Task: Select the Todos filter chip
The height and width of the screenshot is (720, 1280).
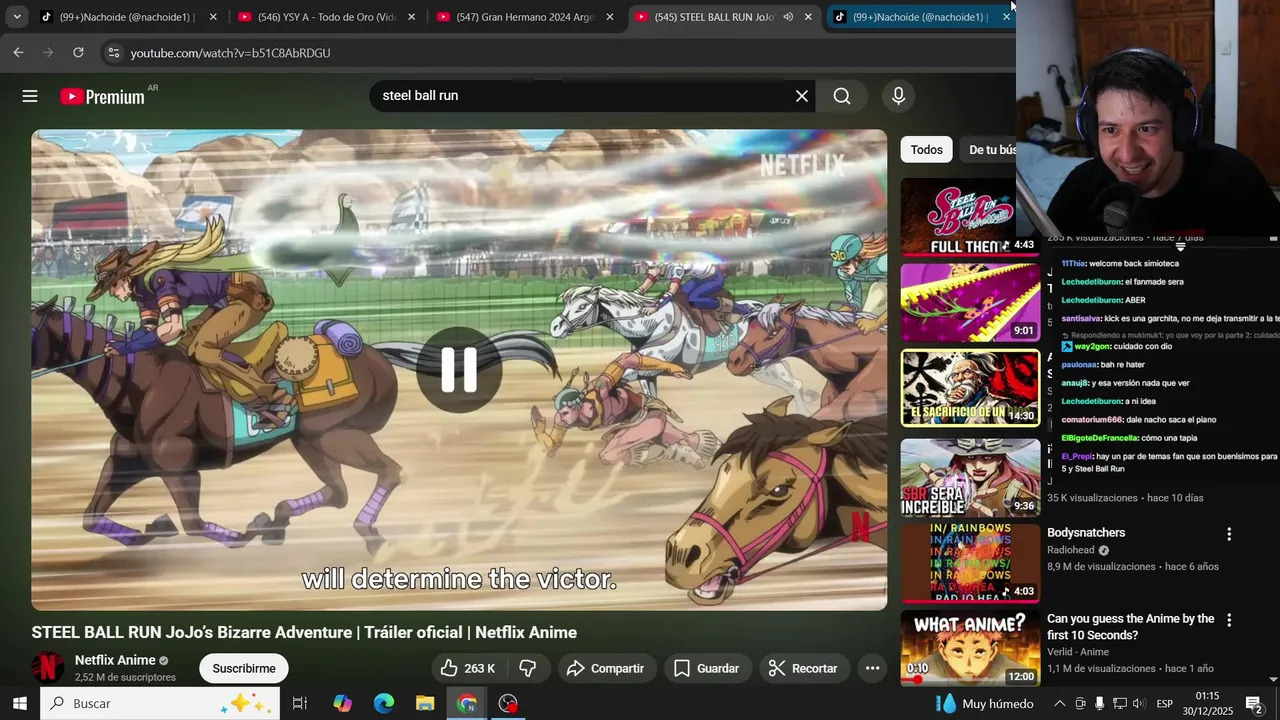Action: click(926, 150)
